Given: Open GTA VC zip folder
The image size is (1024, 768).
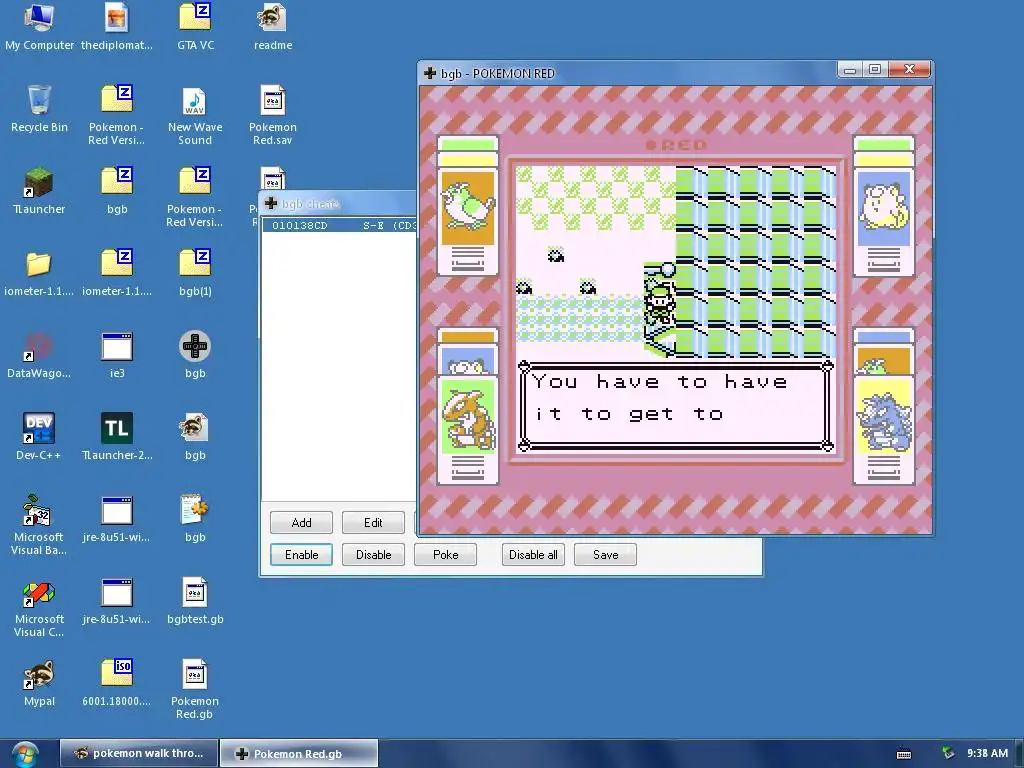Looking at the screenshot, I should [x=195, y=26].
